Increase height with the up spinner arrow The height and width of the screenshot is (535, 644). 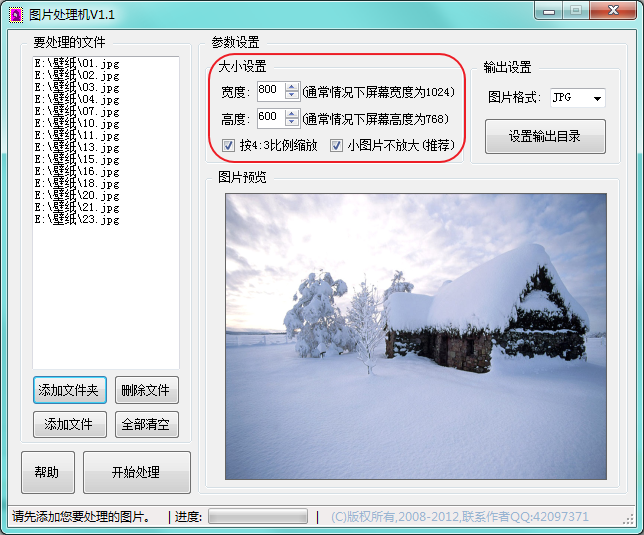click(x=292, y=114)
